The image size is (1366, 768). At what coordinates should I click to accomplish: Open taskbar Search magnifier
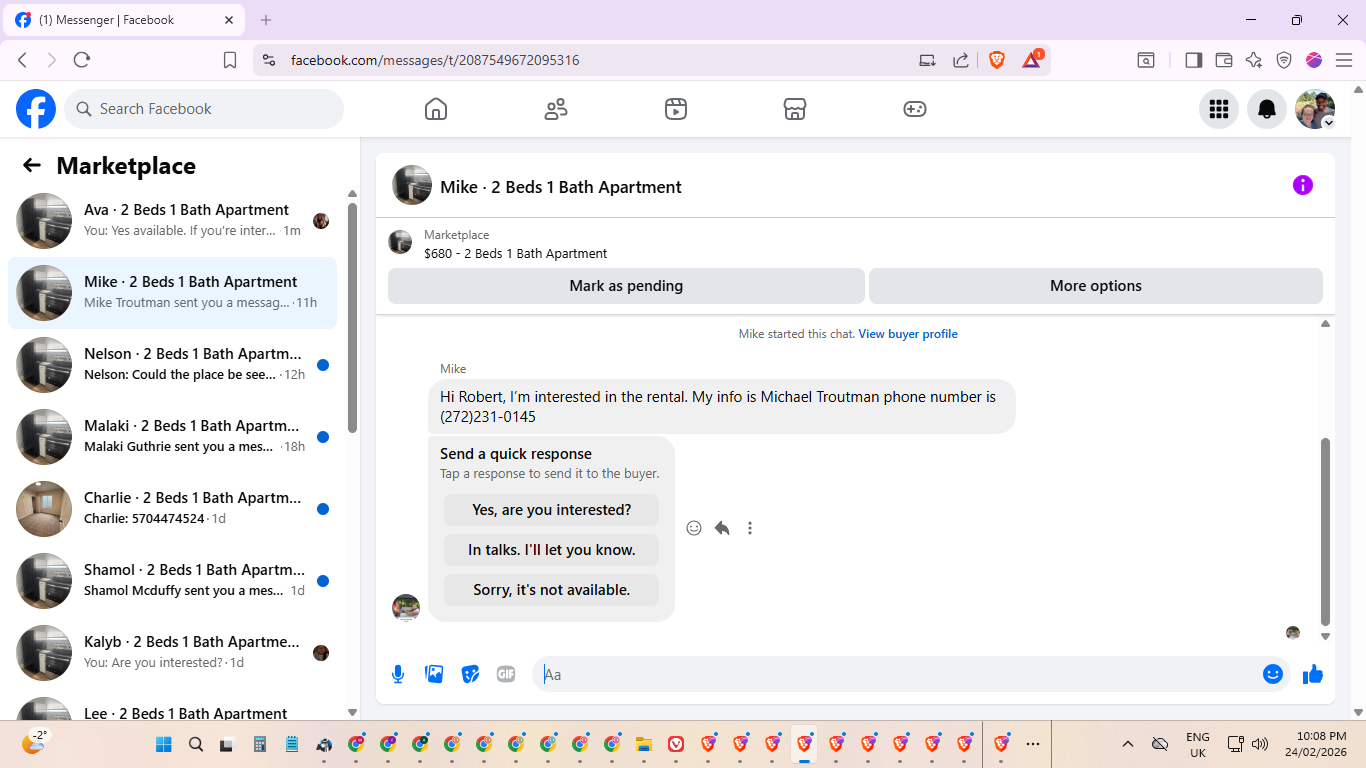tap(196, 744)
